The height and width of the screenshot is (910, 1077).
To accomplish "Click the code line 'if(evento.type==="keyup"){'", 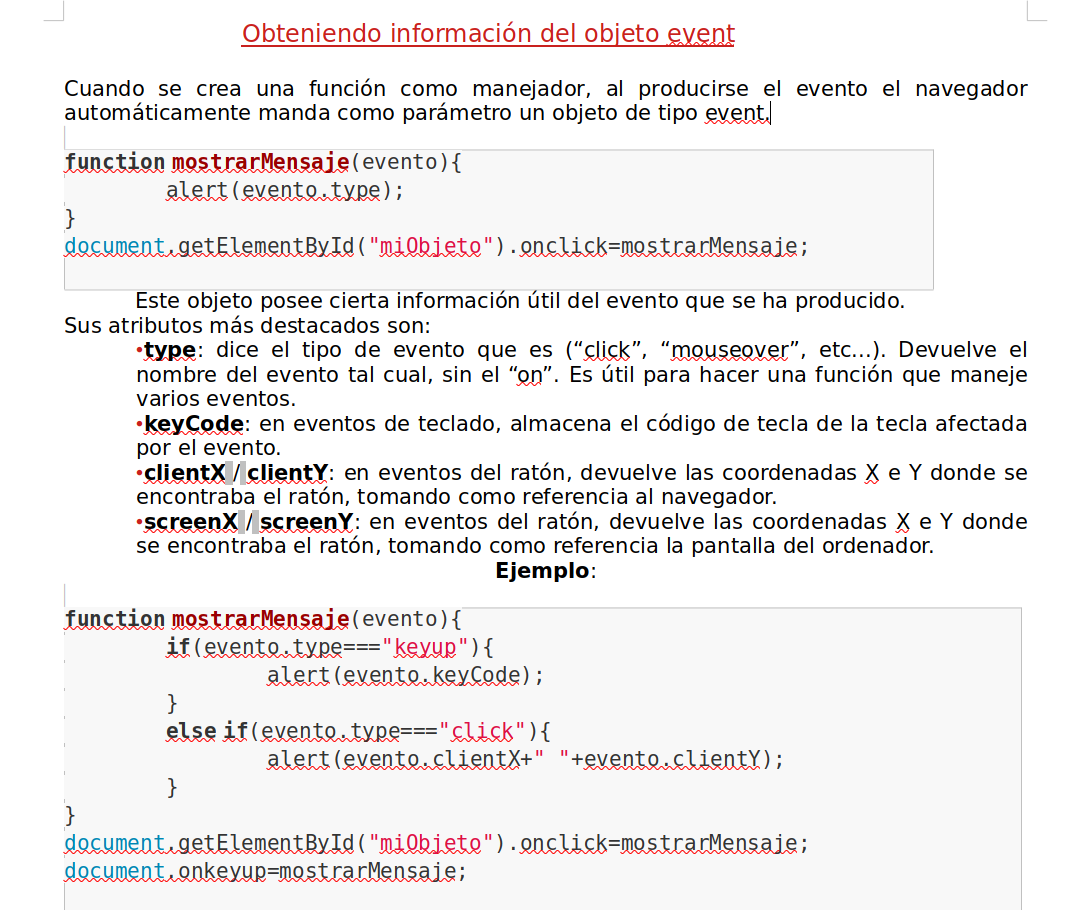I will click(330, 647).
